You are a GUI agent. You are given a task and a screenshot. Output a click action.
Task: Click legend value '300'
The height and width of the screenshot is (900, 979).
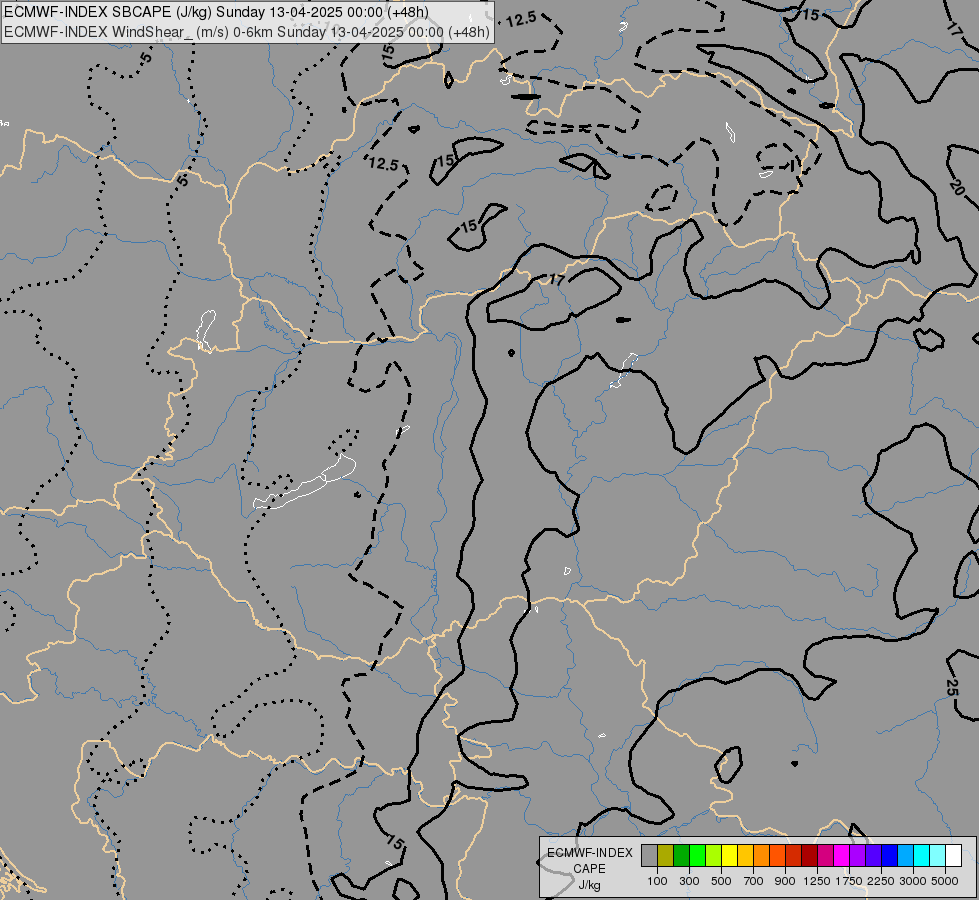pos(689,881)
